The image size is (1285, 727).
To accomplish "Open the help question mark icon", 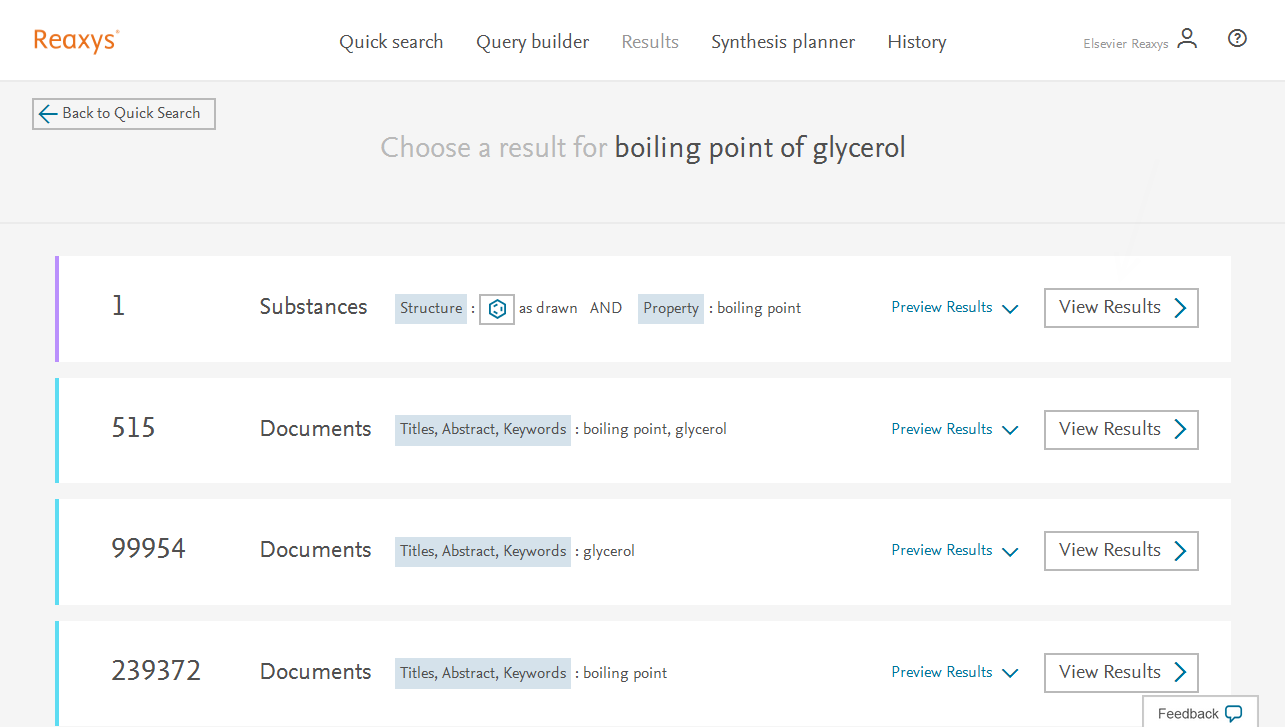I will click(1237, 39).
